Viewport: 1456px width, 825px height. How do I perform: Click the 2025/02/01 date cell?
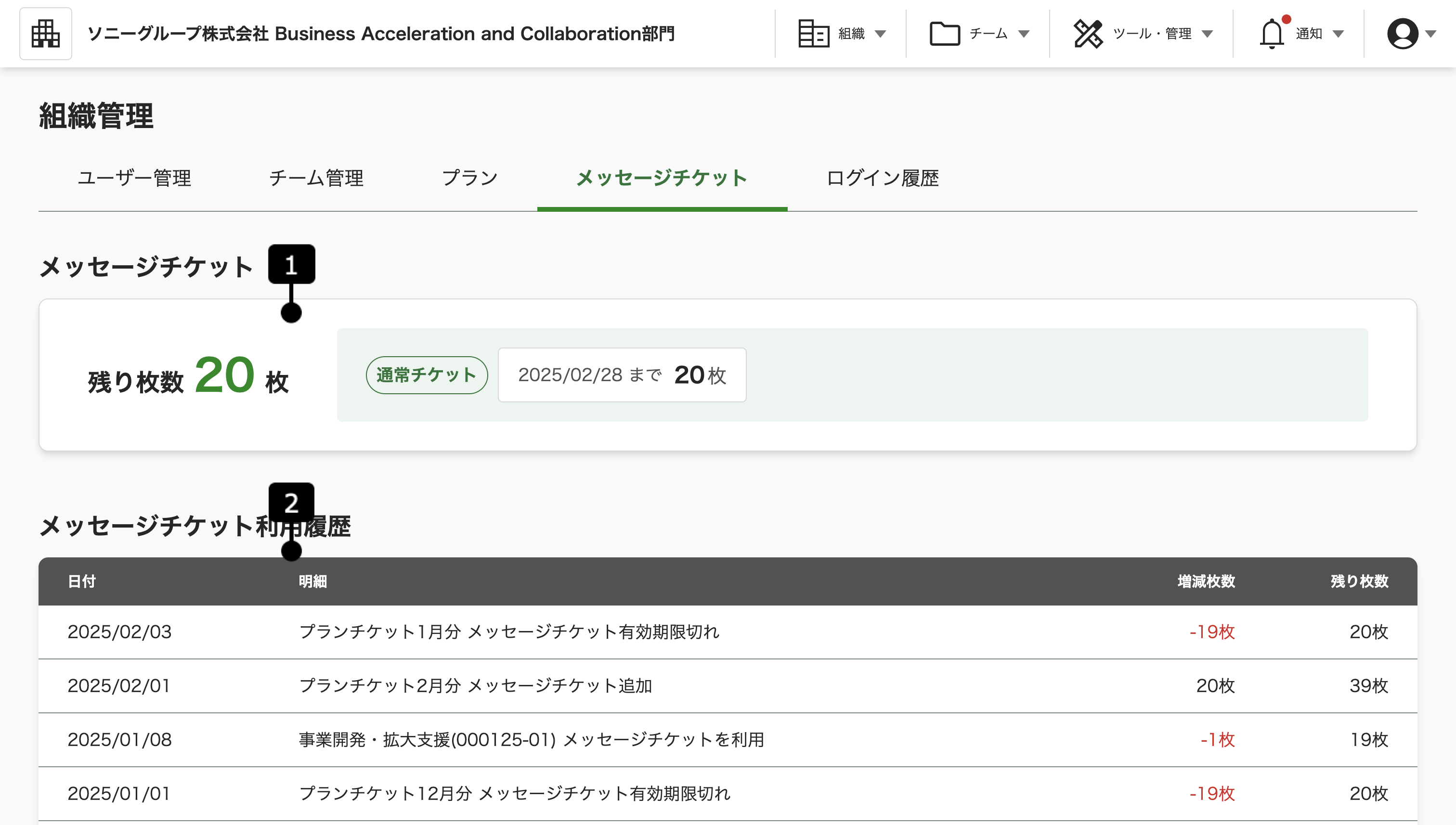pyautogui.click(x=119, y=685)
